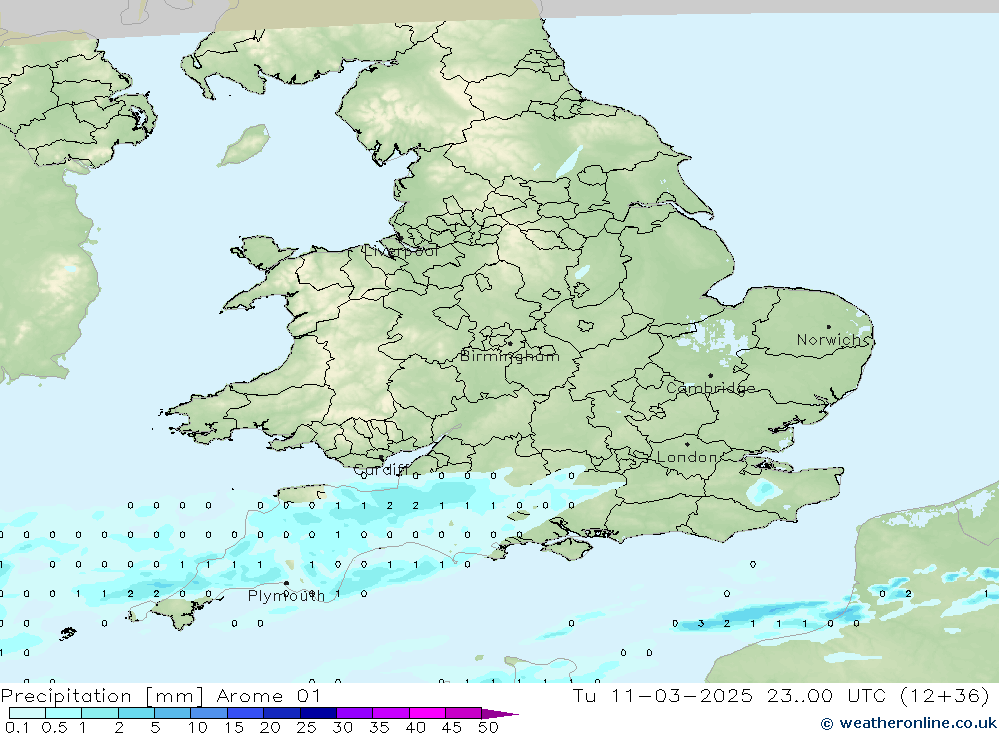Click the 'Tu 11-03-2025 23..00 UTC (12+36)' timestamp
1000x733 pixels.
point(781,696)
